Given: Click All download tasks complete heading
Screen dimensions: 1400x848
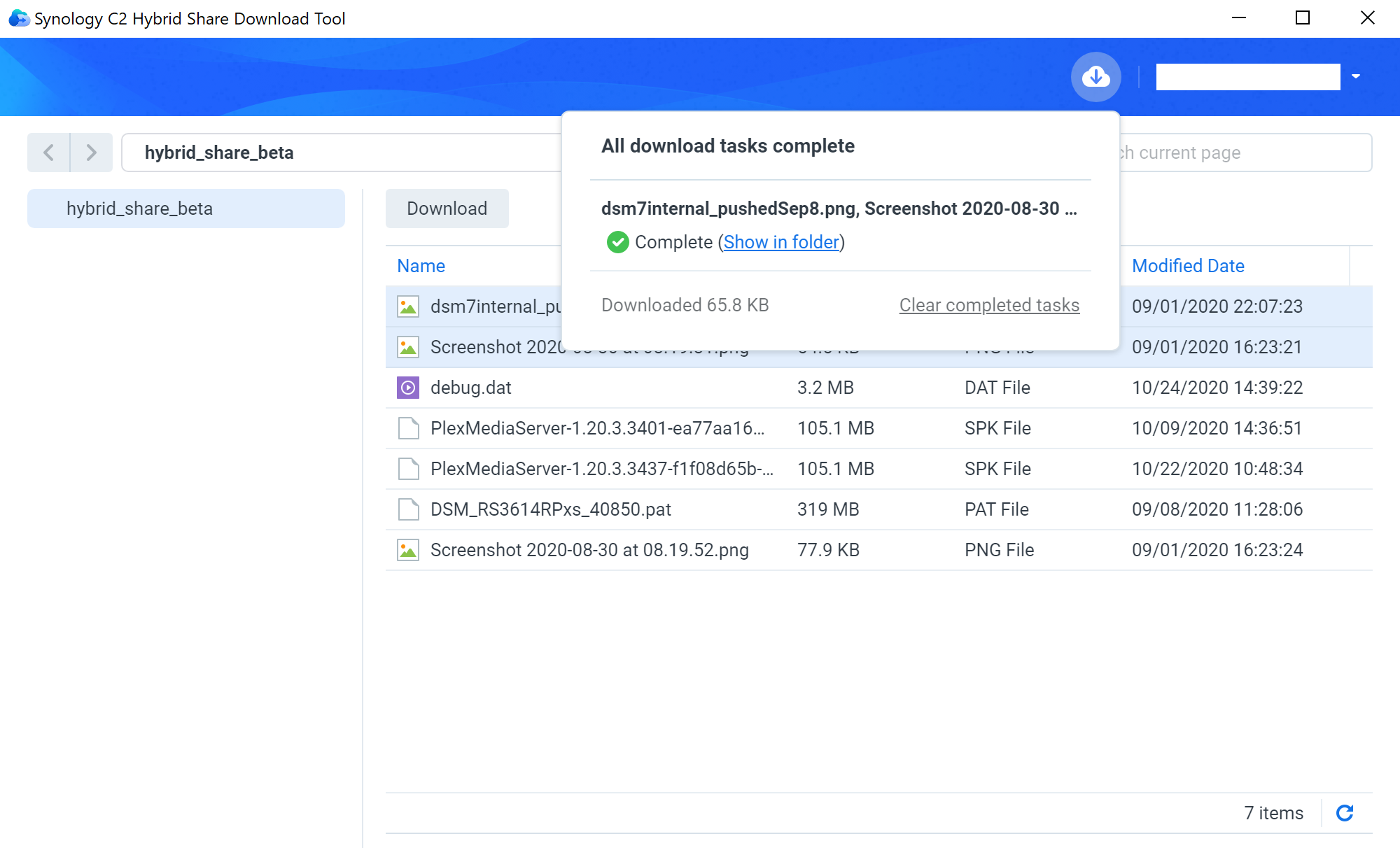Looking at the screenshot, I should coord(727,146).
